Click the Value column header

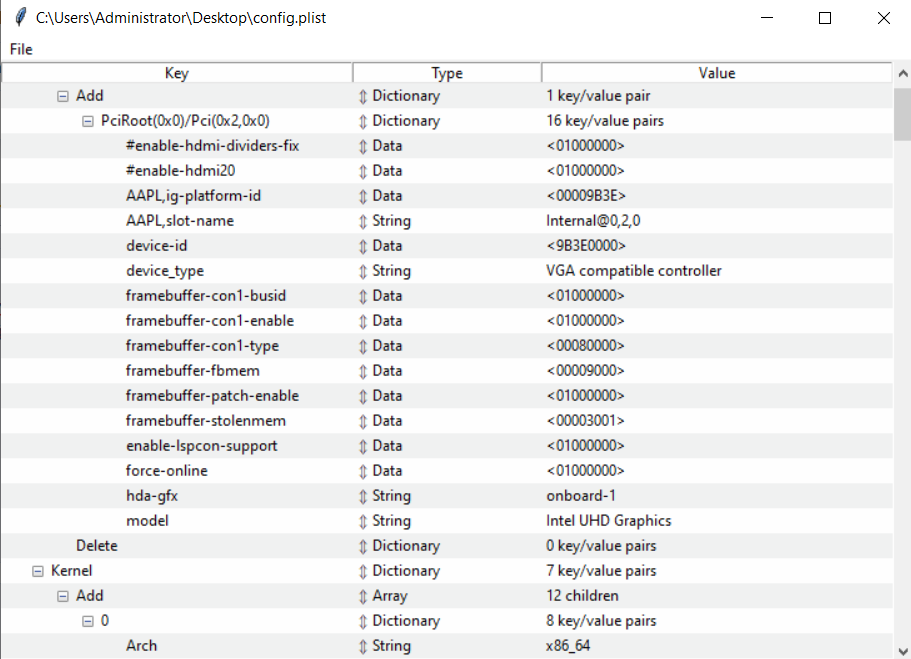tap(716, 73)
